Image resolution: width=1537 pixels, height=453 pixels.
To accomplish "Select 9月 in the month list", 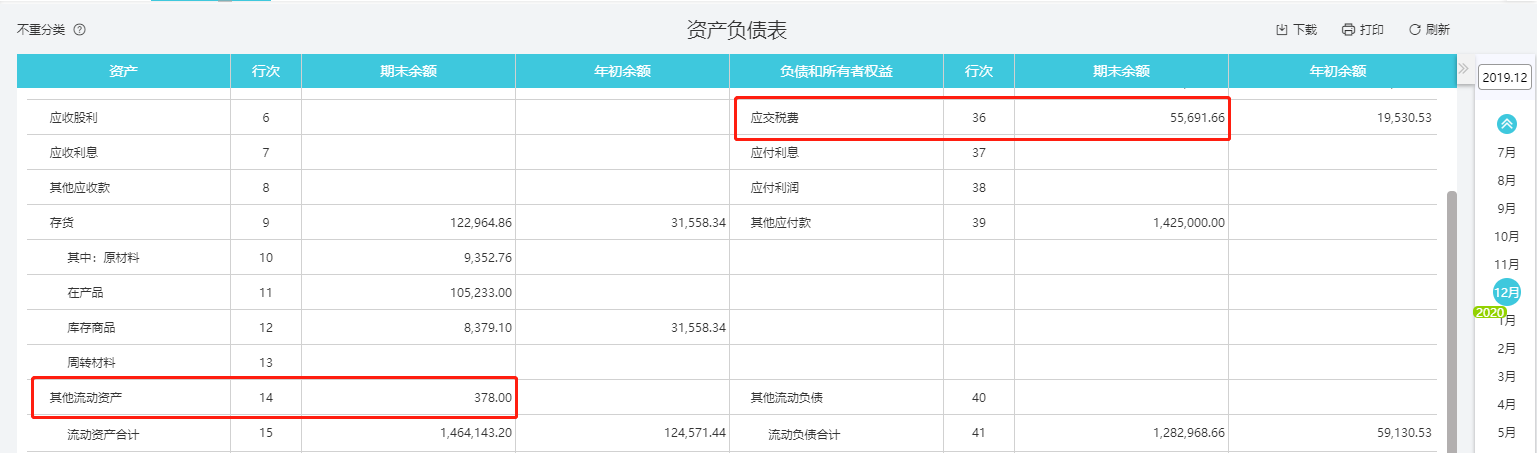I will click(1506, 209).
